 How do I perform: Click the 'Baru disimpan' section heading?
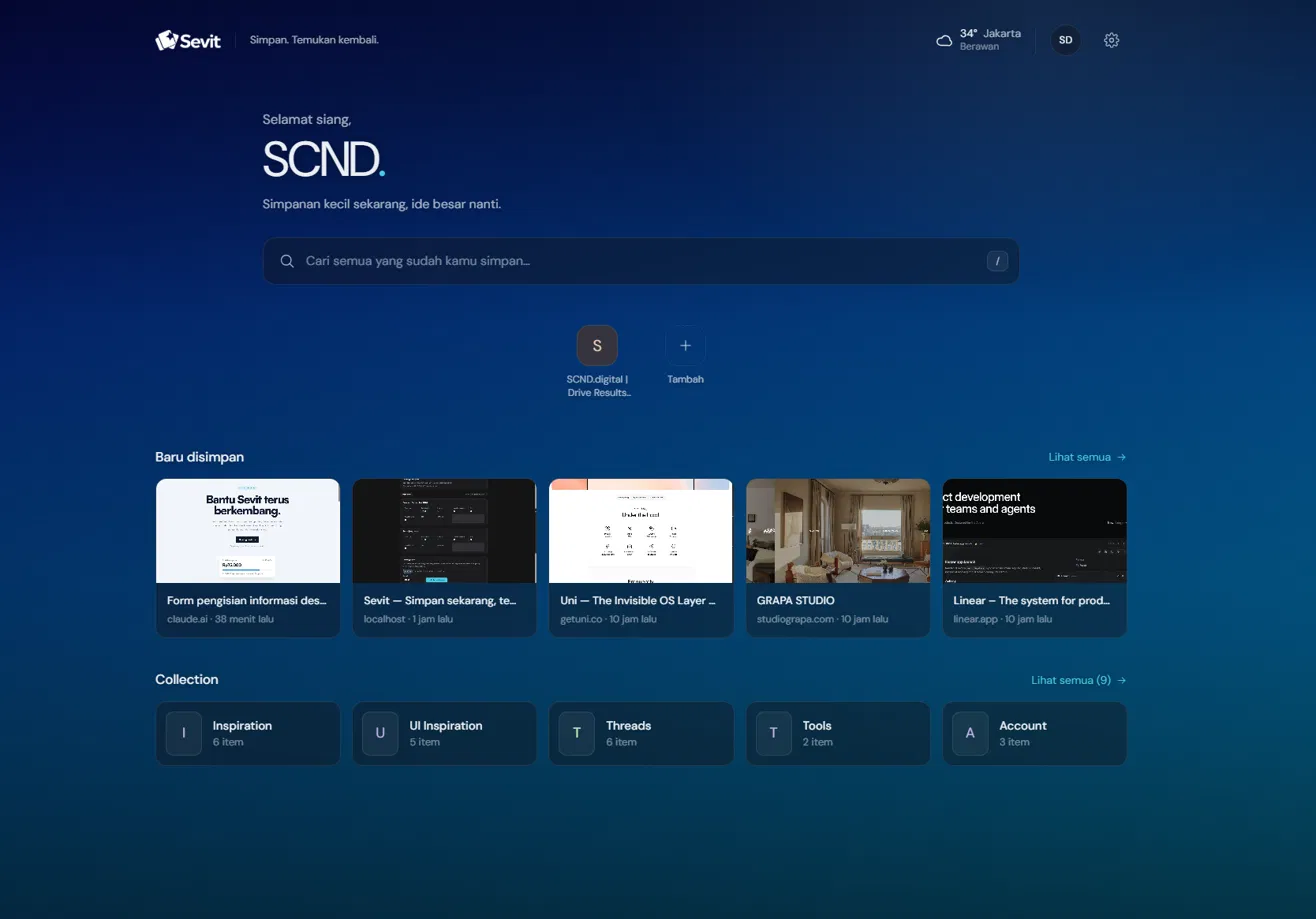pos(199,457)
